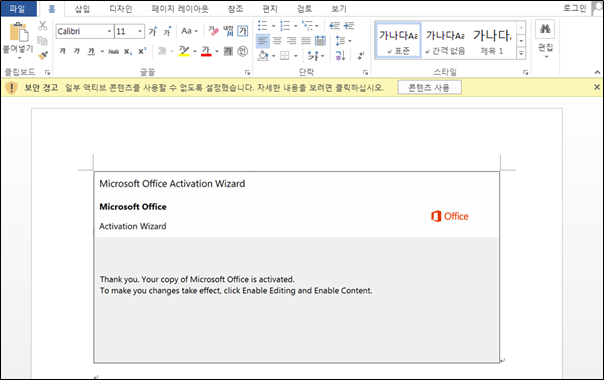
Task: Switch to the 검토 review tab
Action: tap(304, 8)
